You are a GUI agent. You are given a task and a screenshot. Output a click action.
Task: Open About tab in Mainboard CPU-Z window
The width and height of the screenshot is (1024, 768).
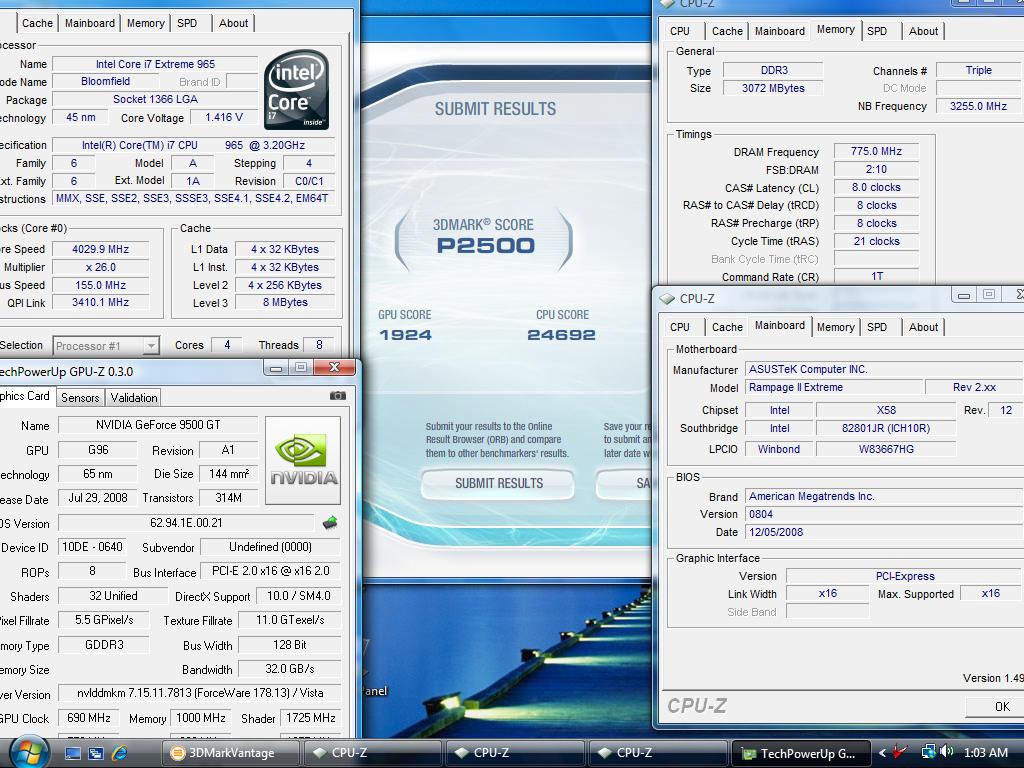923,327
